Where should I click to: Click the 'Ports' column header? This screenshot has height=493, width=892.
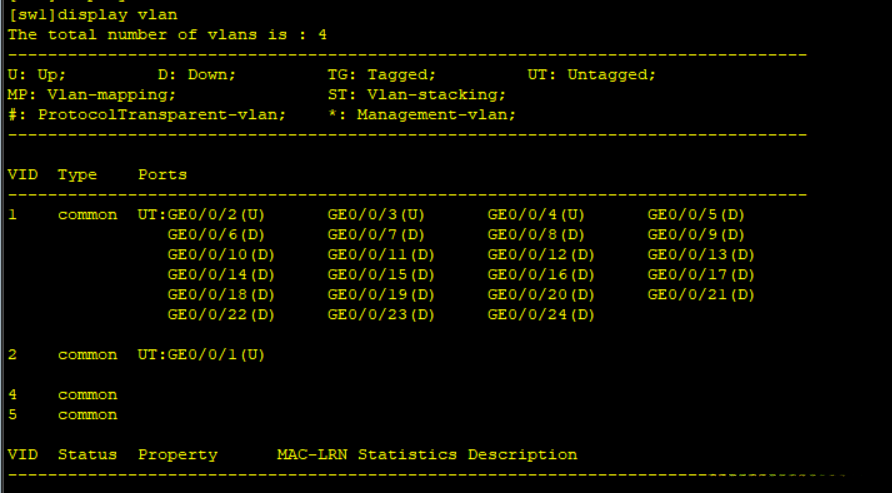tap(162, 174)
